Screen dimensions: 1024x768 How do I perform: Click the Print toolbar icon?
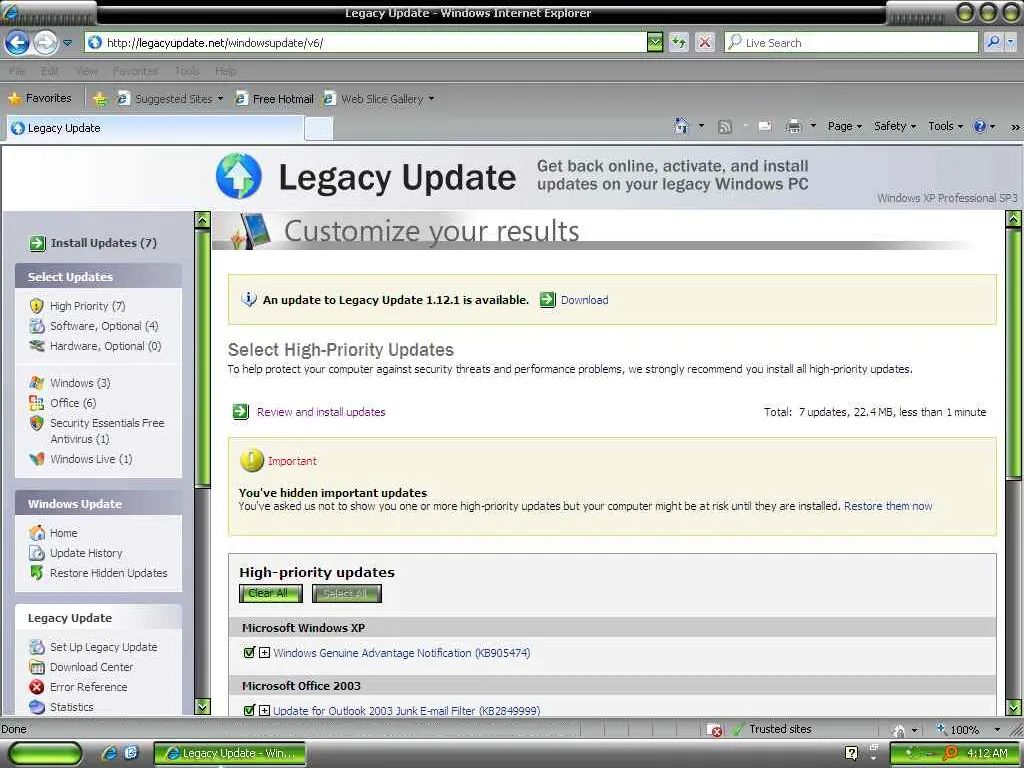[x=793, y=126]
